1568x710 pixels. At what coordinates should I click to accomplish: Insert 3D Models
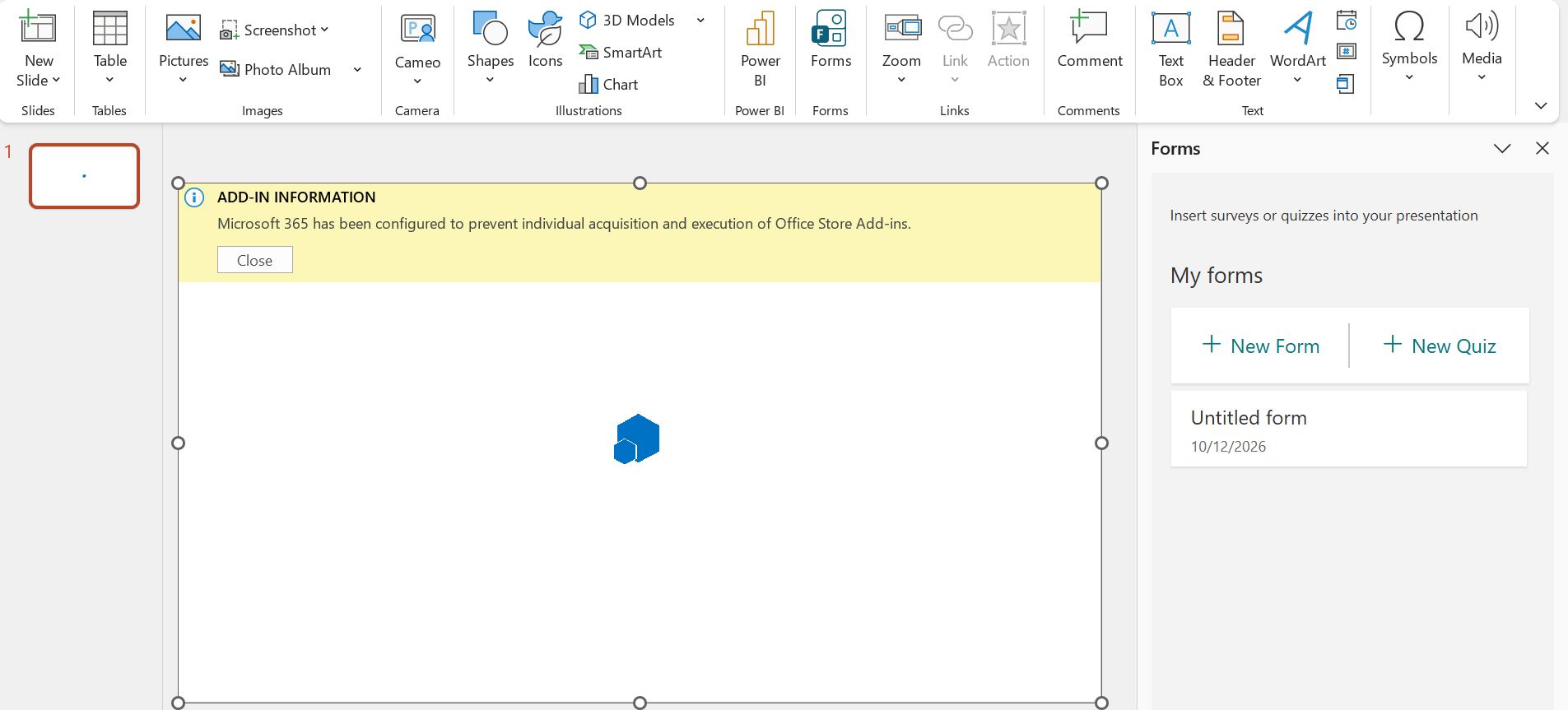[627, 21]
